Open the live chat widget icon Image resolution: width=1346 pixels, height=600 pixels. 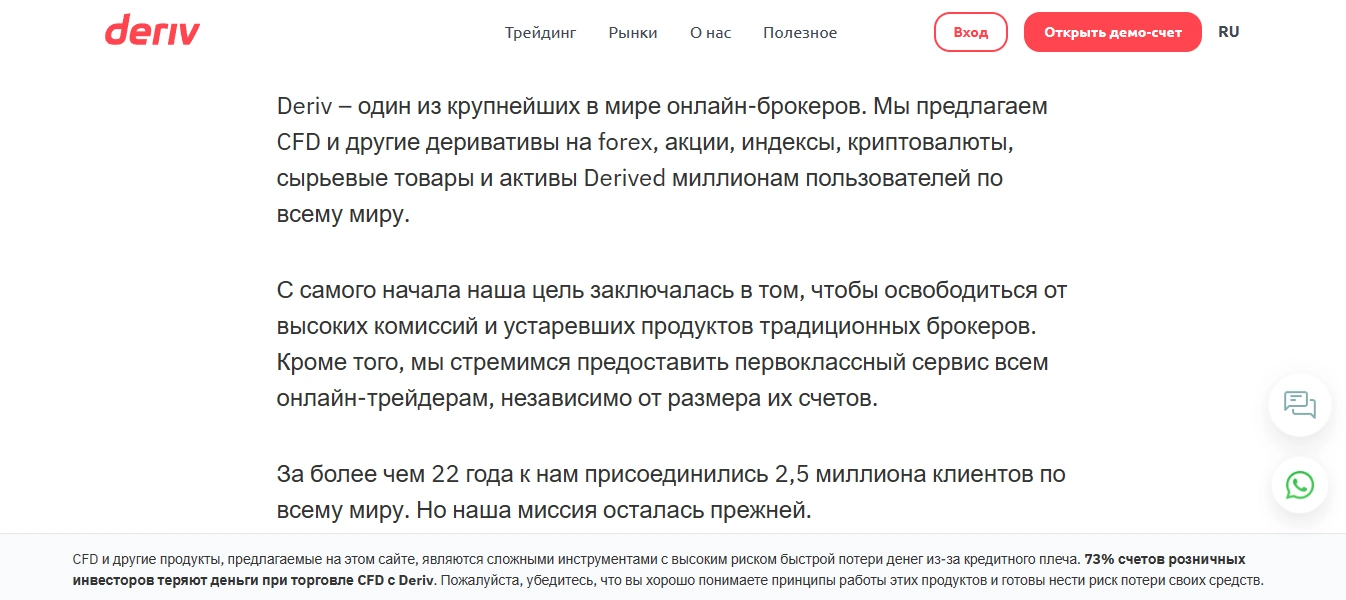[1300, 405]
